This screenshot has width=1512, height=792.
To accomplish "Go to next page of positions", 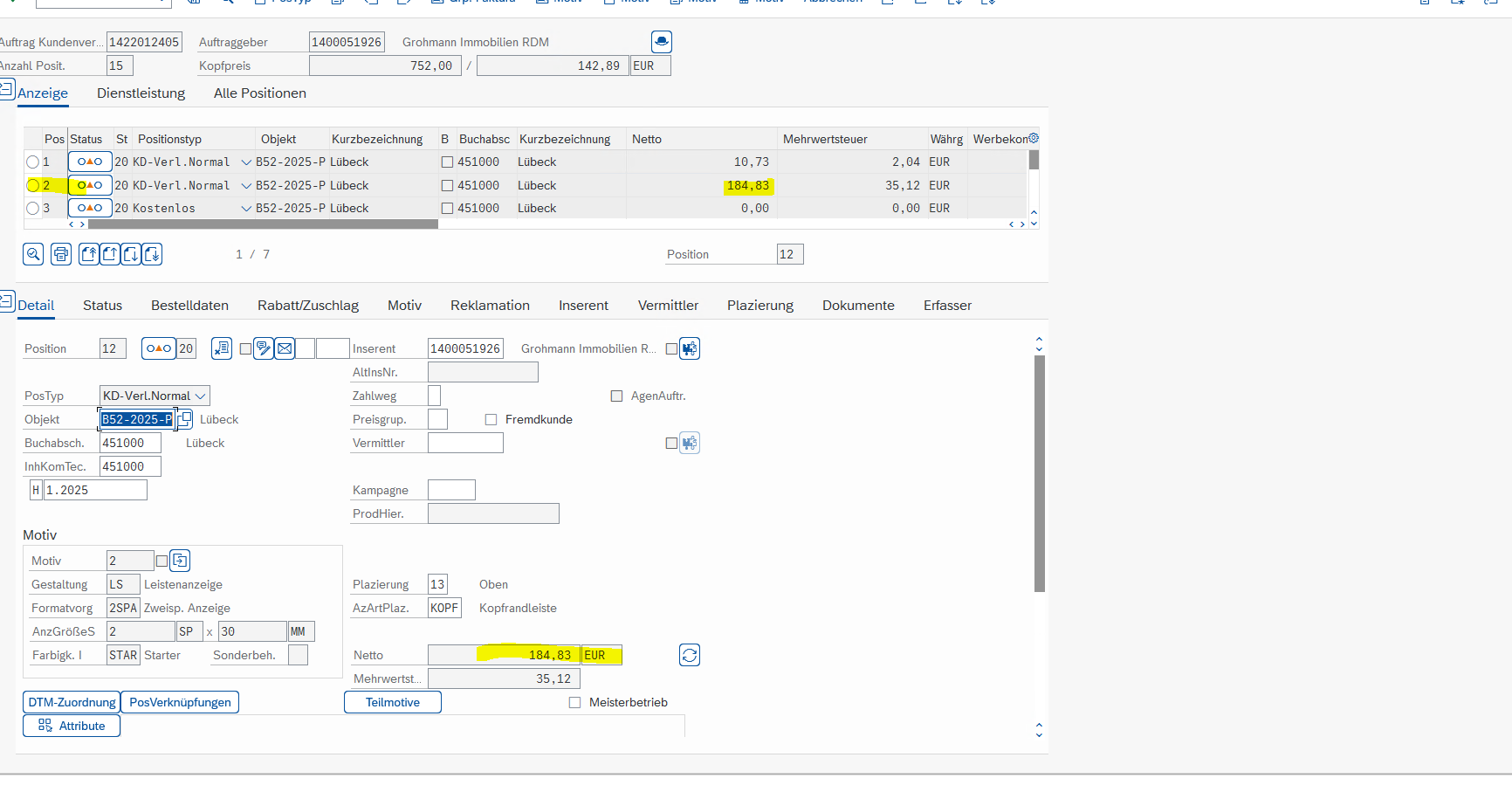I will coord(131,254).
